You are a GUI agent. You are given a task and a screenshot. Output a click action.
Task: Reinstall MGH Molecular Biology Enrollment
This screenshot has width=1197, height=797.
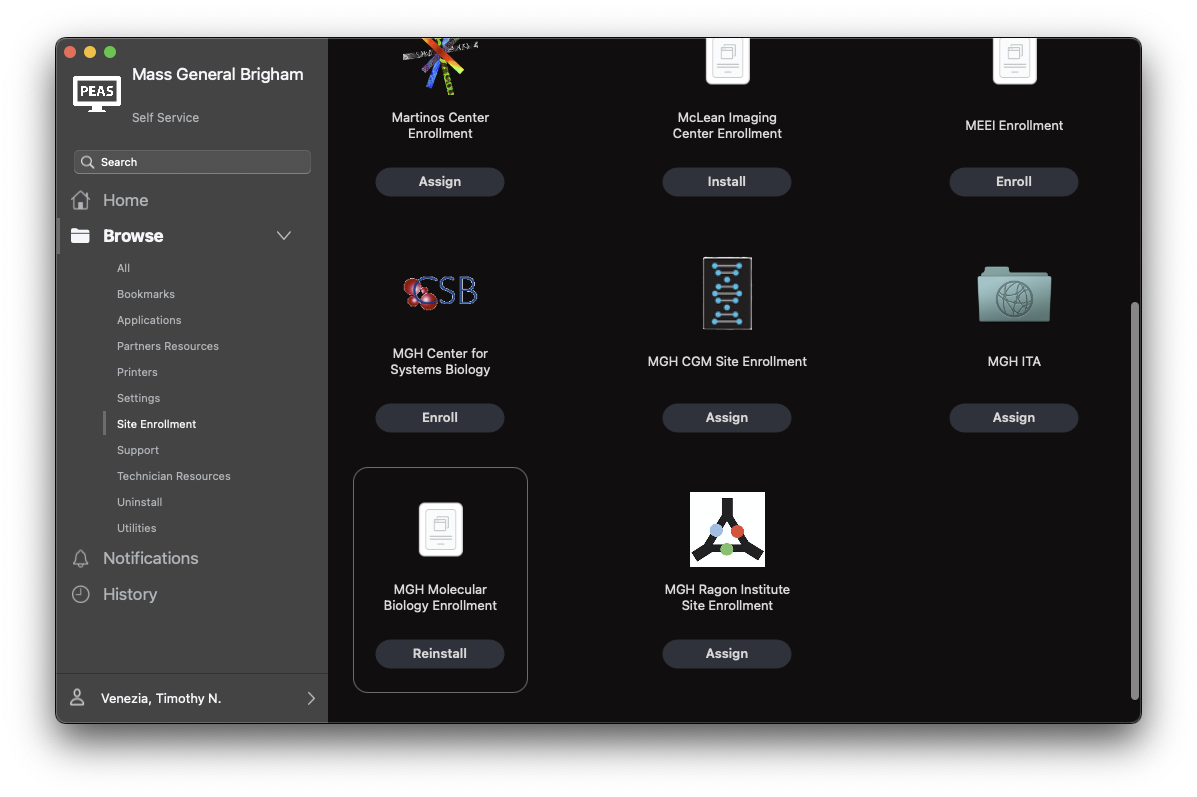tap(440, 653)
